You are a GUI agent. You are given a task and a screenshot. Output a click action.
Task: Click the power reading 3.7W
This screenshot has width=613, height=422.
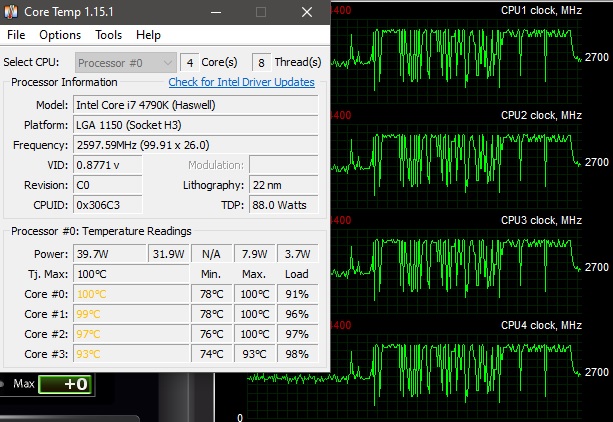pos(297,254)
